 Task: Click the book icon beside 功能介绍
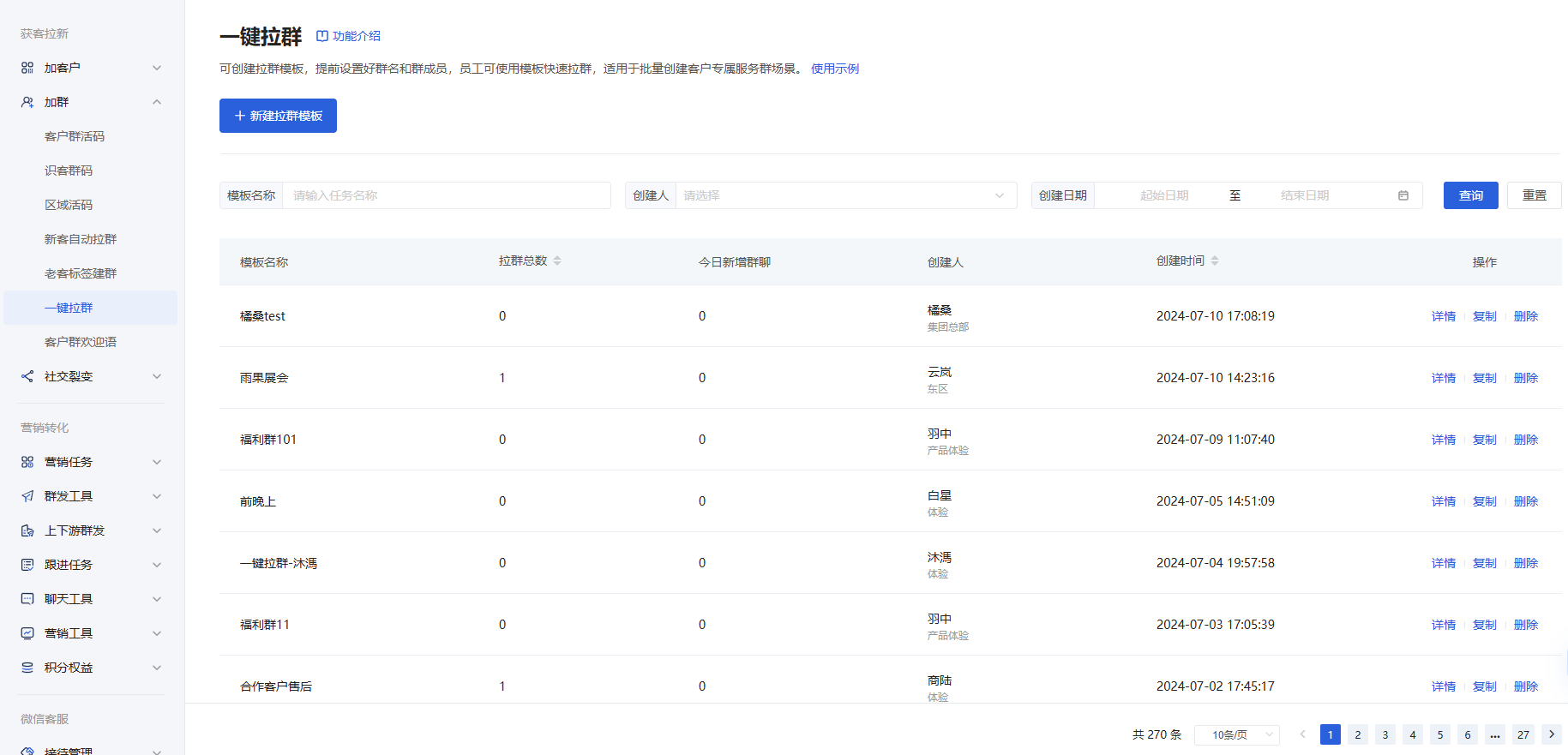coord(322,36)
